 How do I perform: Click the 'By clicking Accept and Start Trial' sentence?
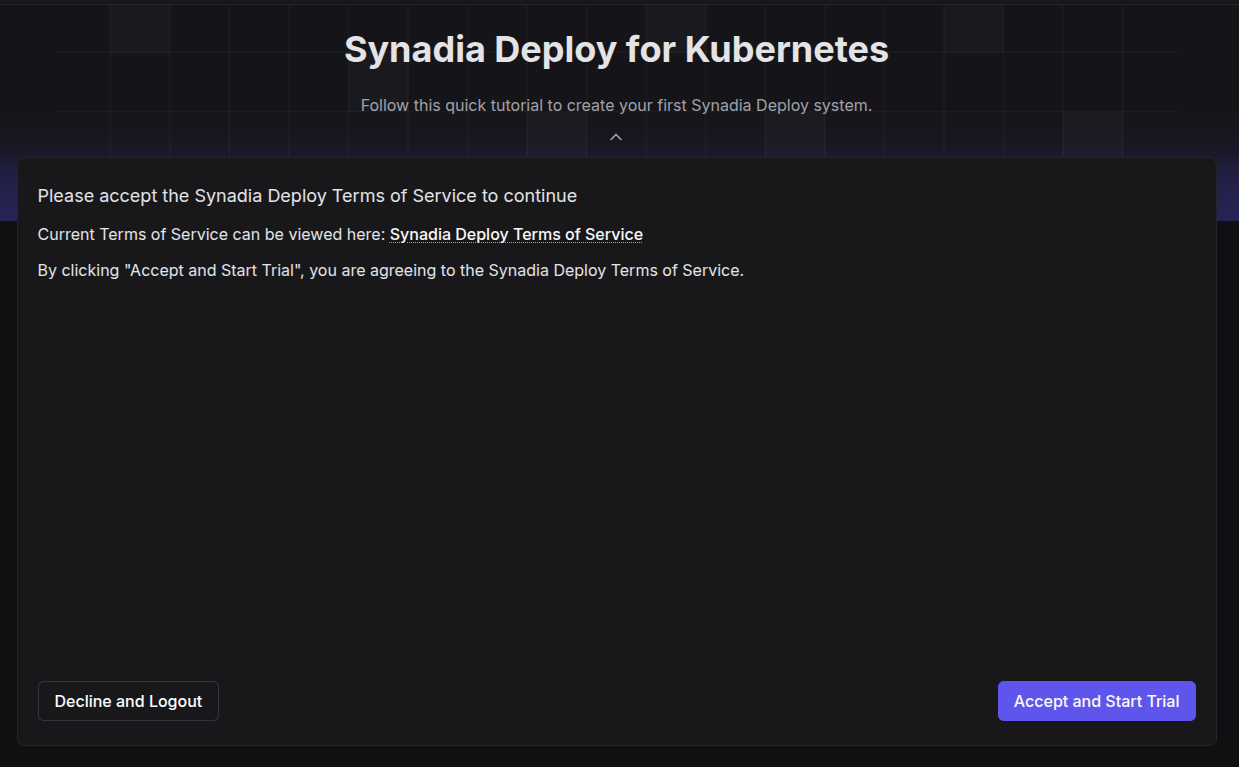391,270
